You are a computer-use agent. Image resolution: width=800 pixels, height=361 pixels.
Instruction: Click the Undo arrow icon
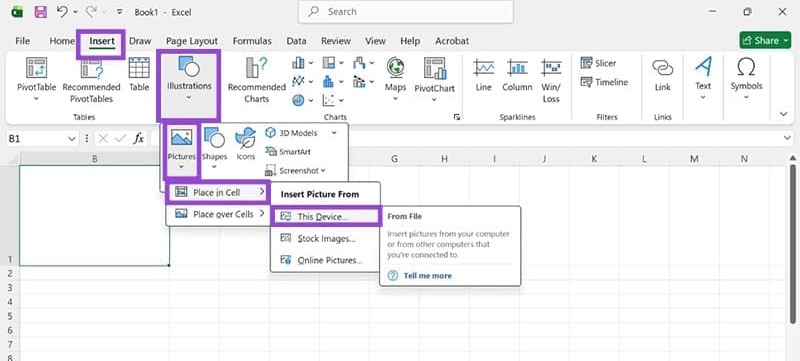coord(62,12)
